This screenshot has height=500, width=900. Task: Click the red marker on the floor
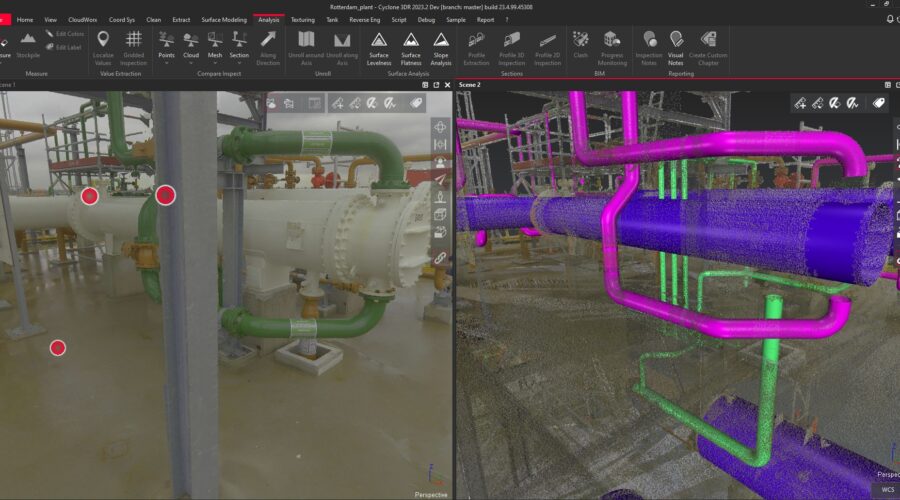[58, 348]
